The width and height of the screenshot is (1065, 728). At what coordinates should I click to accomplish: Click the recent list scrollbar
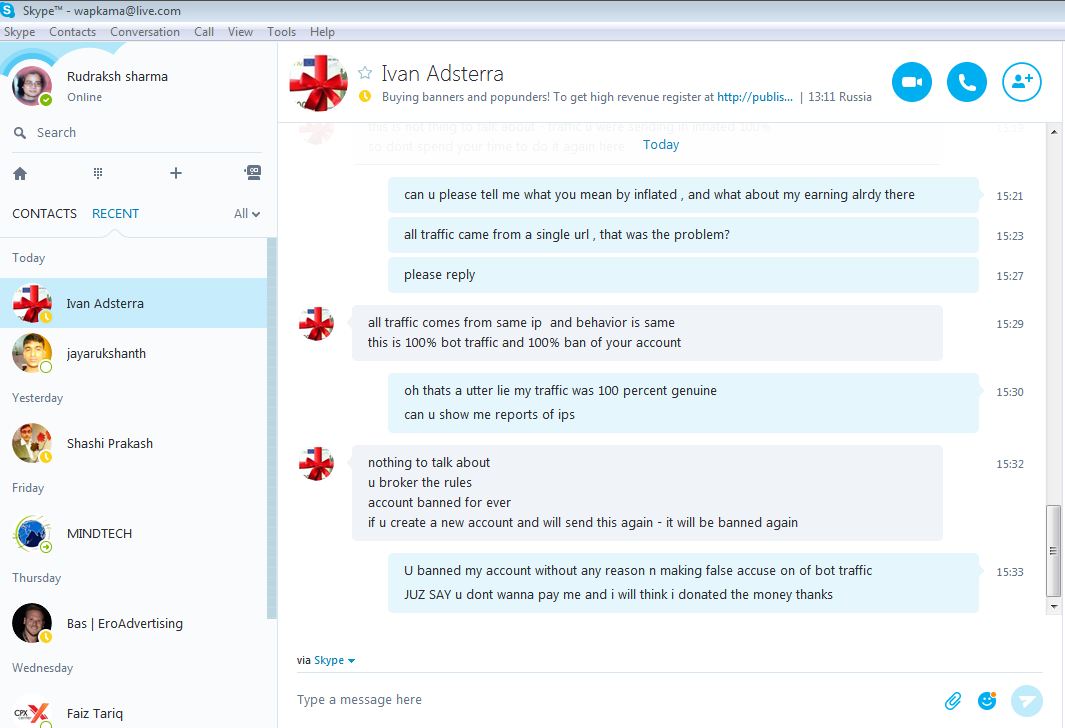click(x=272, y=429)
